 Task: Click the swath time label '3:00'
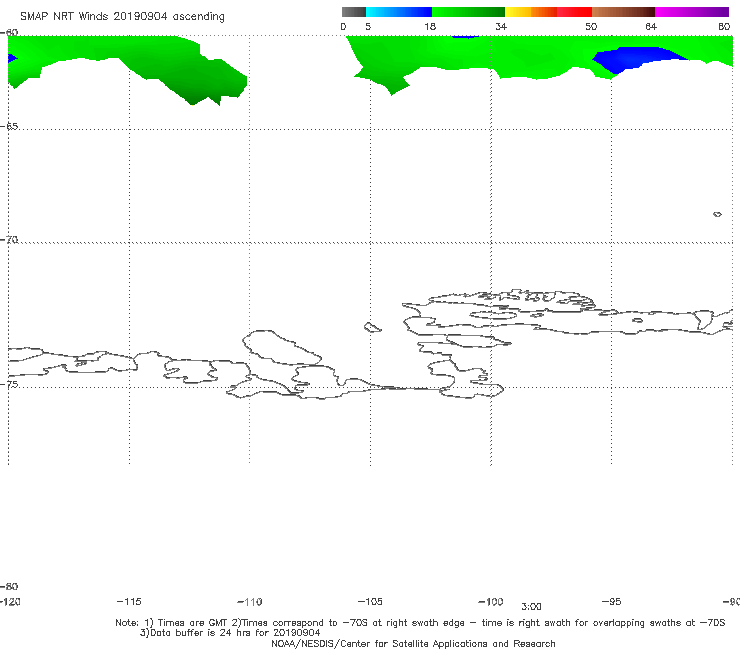click(531, 607)
